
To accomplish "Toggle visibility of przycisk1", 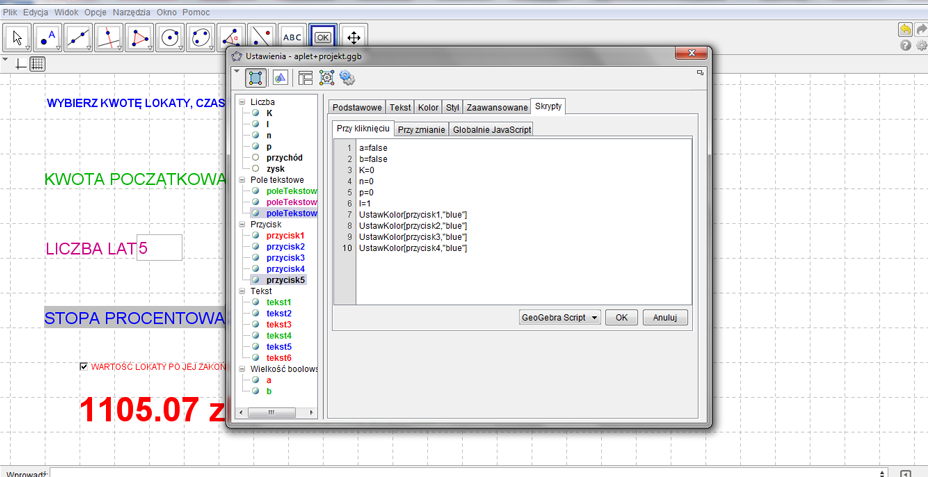I will tap(256, 236).
